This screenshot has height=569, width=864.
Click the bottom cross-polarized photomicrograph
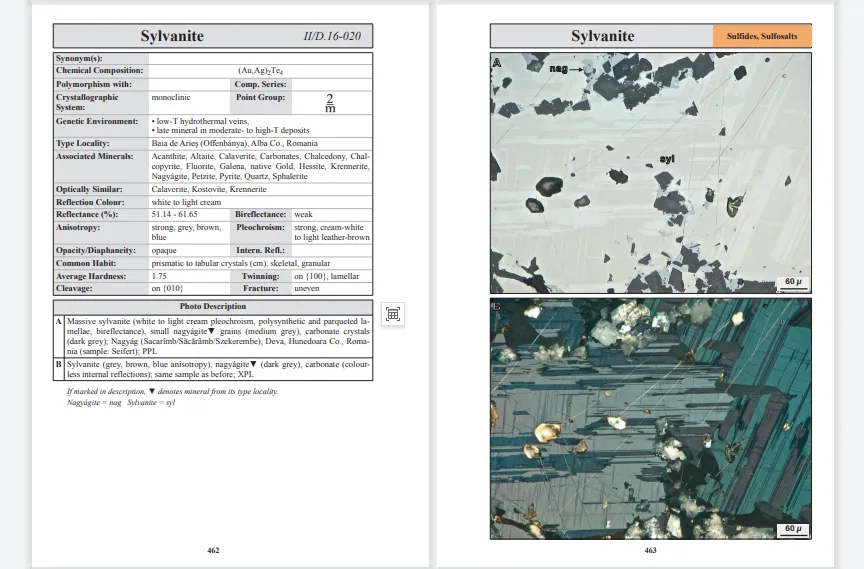650,418
